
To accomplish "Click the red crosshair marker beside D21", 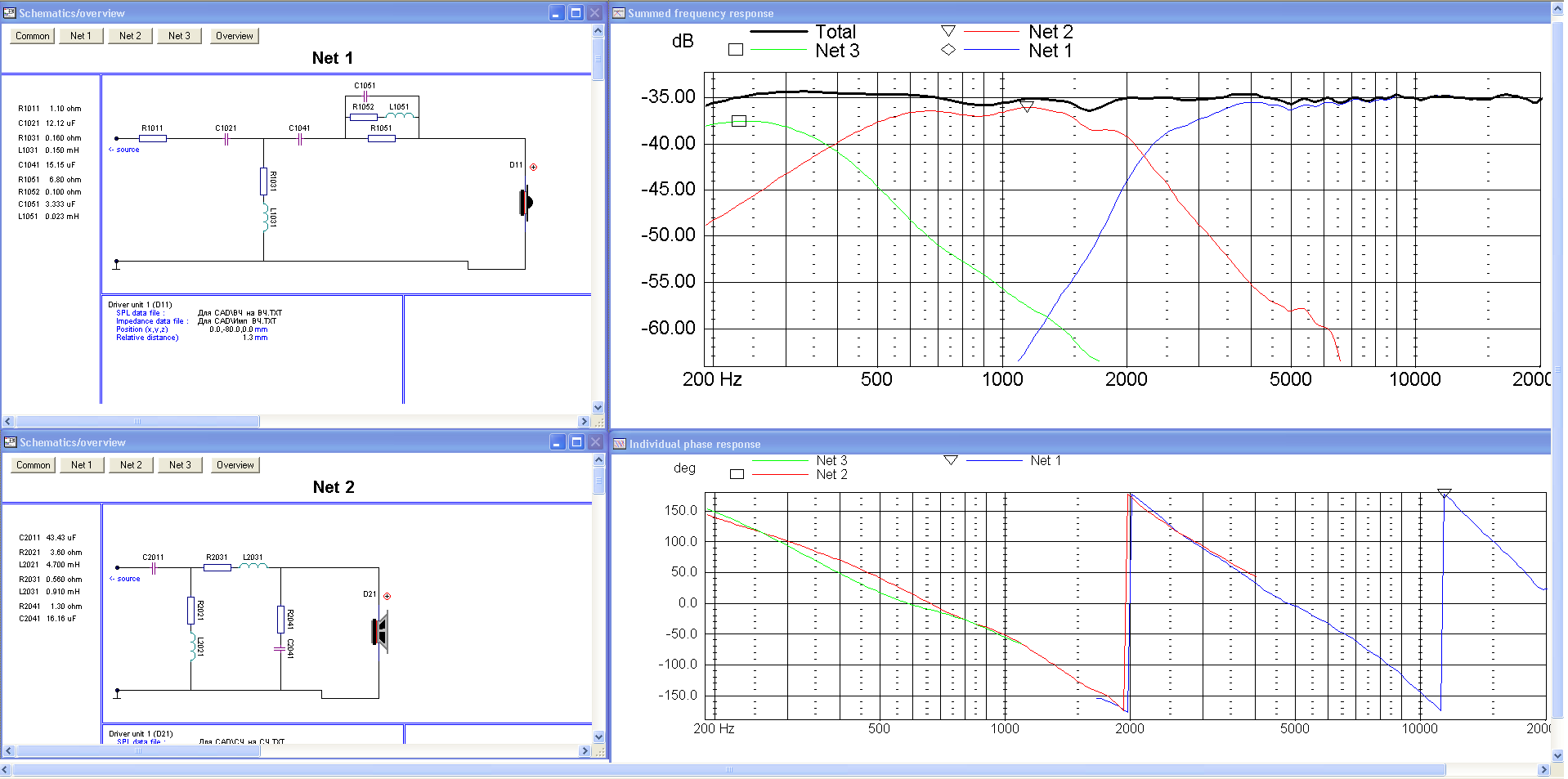I will pyautogui.click(x=388, y=596).
